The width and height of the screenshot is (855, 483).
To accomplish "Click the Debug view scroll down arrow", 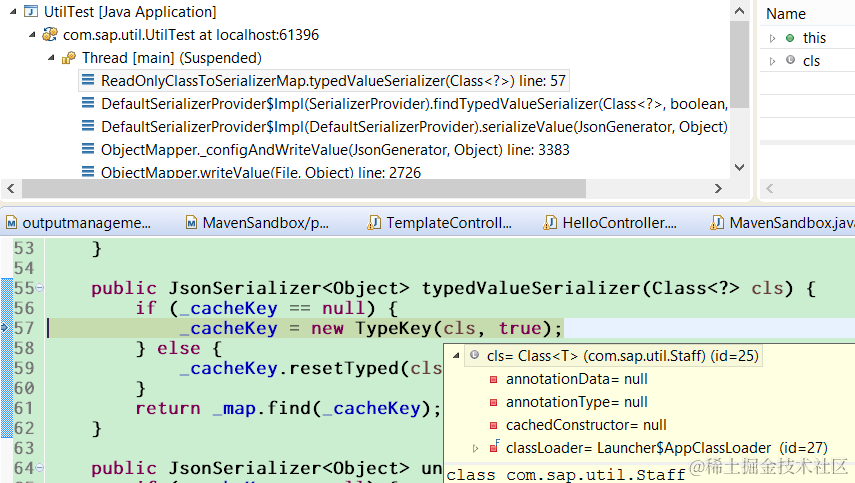I will [x=739, y=167].
